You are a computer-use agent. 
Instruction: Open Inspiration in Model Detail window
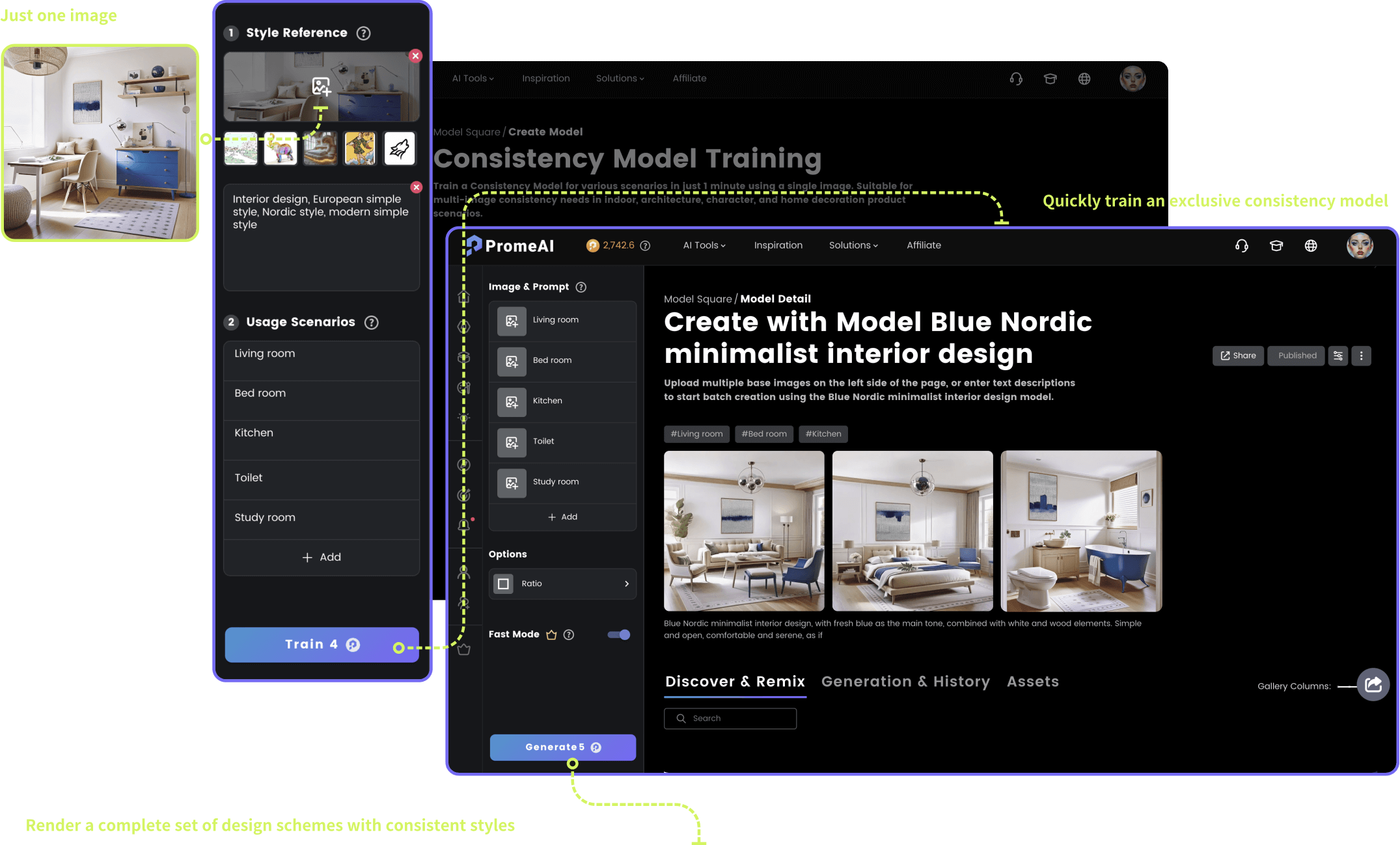778,246
